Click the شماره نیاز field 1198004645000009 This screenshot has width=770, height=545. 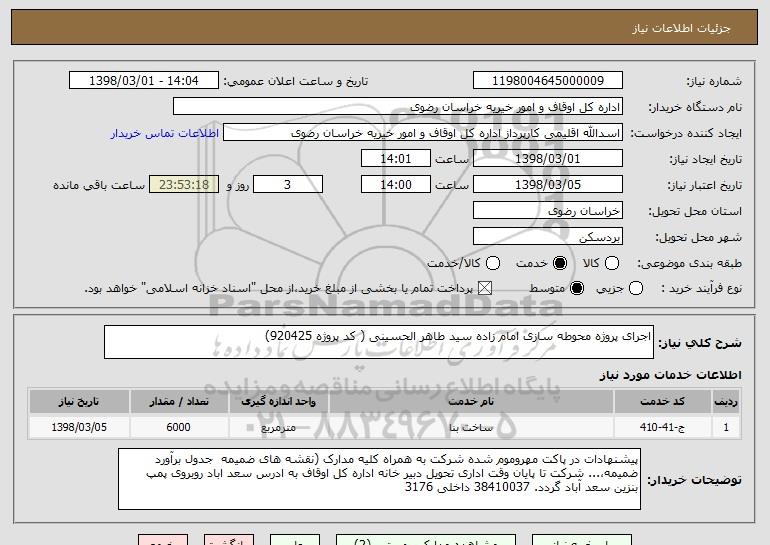pyautogui.click(x=548, y=81)
